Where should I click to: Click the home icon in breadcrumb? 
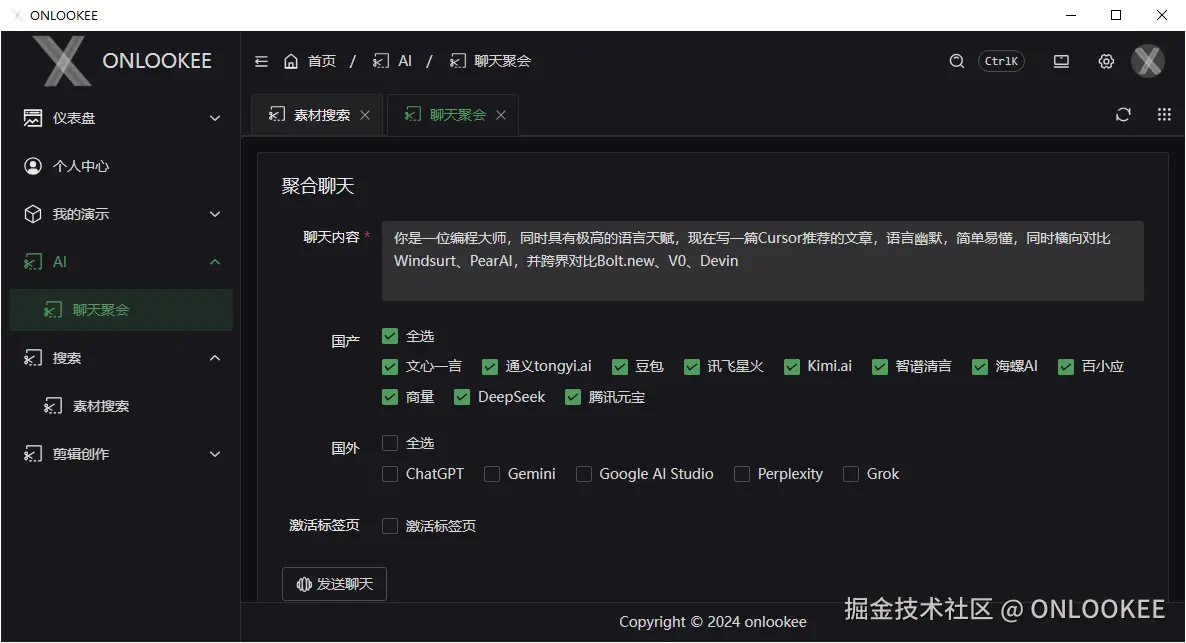click(291, 61)
